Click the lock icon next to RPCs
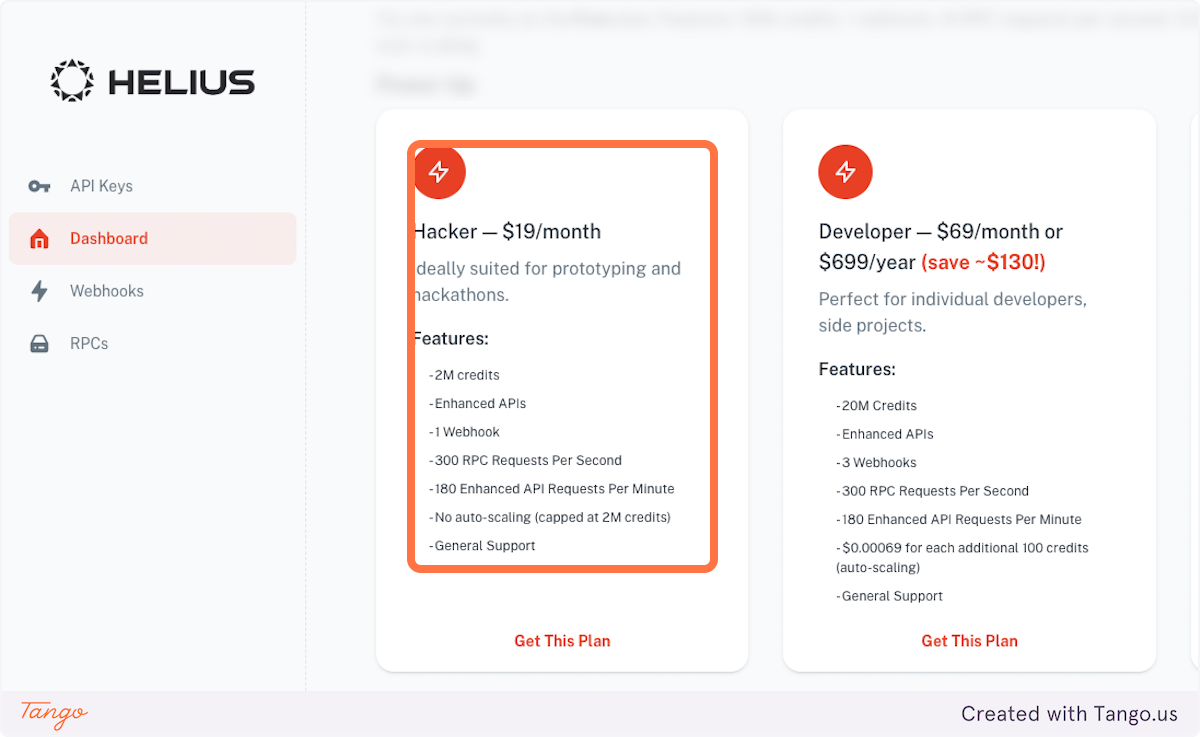The width and height of the screenshot is (1200, 737). coord(38,343)
